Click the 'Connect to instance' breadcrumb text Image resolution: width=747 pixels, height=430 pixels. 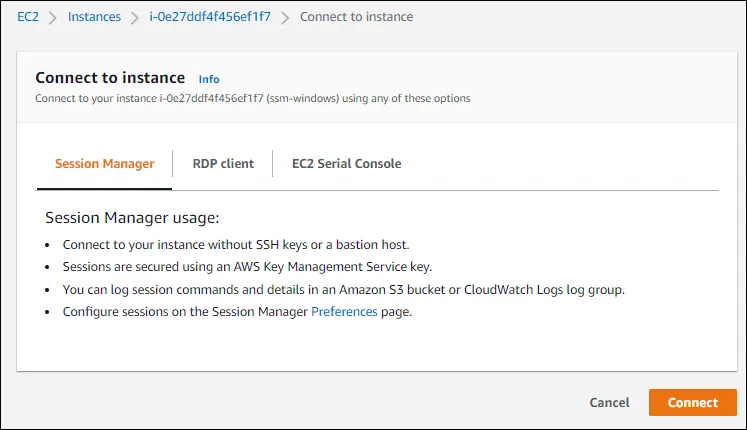(x=356, y=17)
